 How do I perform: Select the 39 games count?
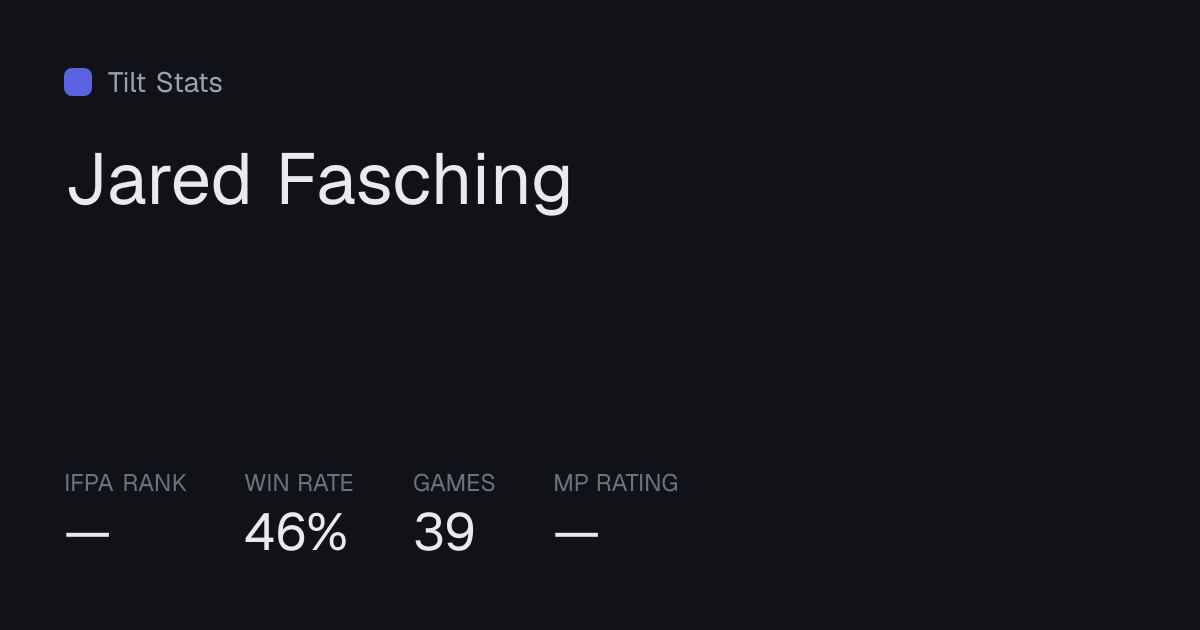(x=444, y=532)
